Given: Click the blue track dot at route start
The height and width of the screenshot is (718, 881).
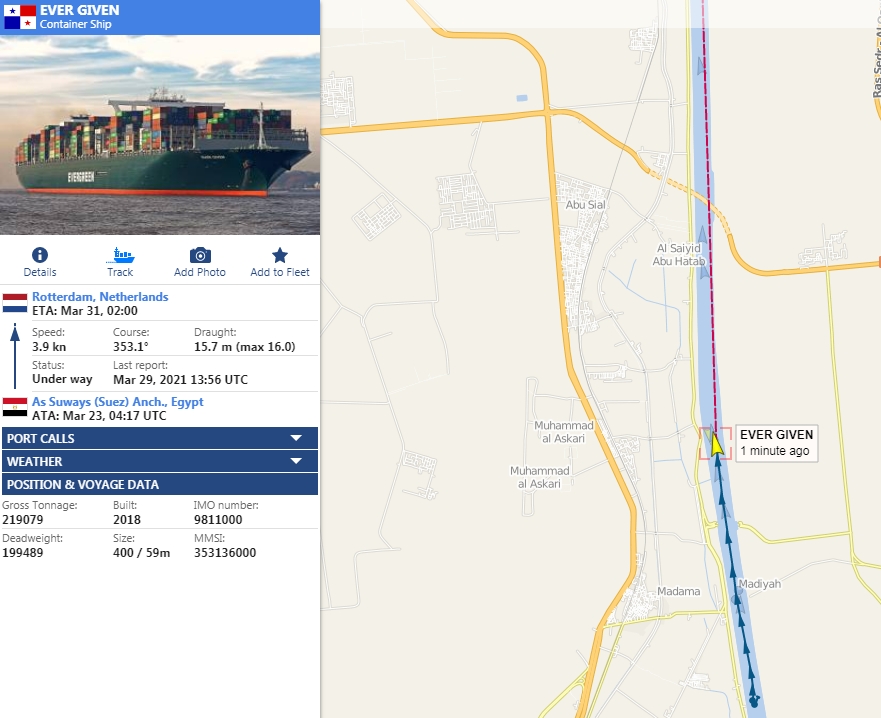Looking at the screenshot, I should click(753, 699).
